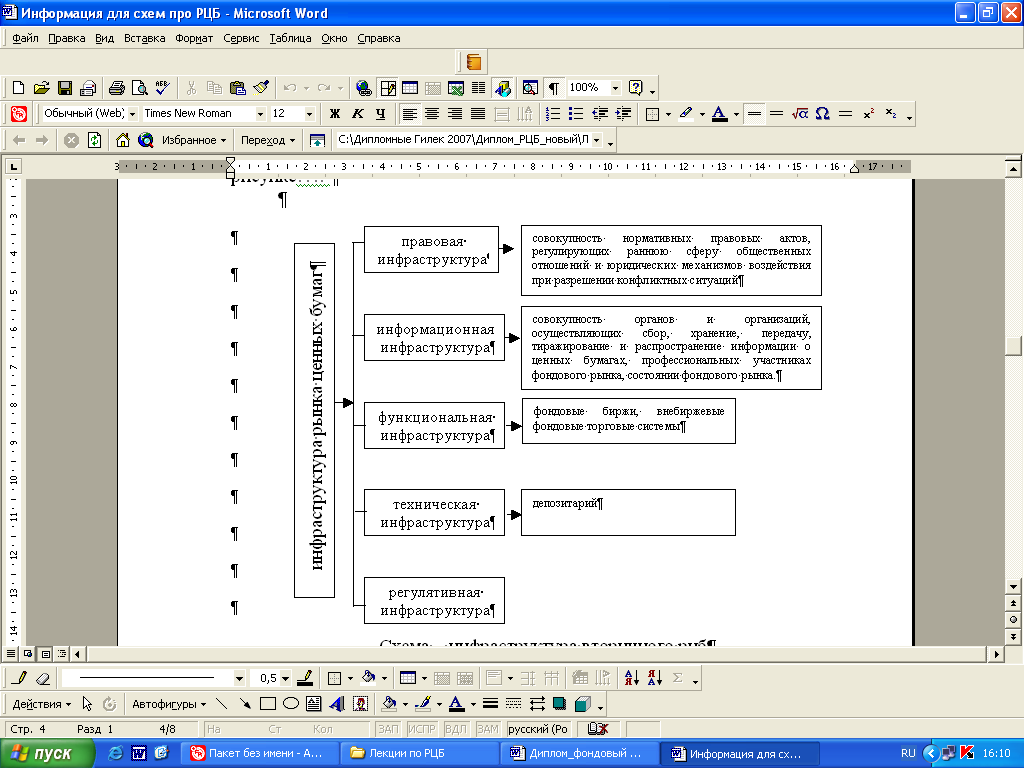1024x768 pixels.
Task: Insert WordArt from the drawing toolbar
Action: click(x=337, y=703)
